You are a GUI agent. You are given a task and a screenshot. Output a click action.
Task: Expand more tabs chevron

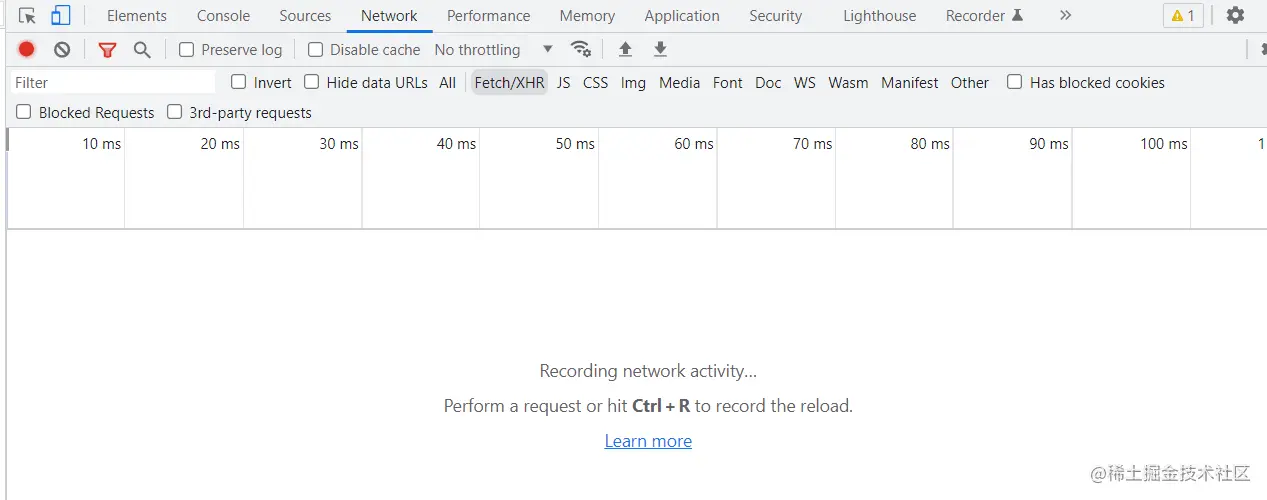click(x=1065, y=16)
